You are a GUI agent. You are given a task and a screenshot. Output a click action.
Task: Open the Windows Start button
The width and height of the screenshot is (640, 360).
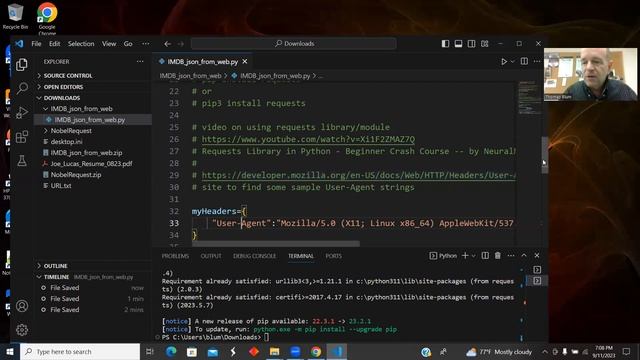[10, 351]
